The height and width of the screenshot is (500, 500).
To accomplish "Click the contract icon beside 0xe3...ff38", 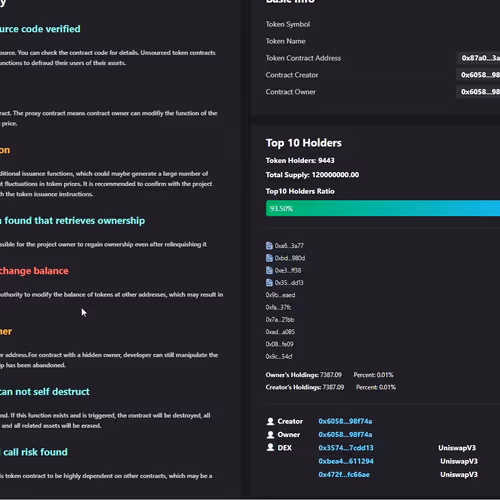I will point(269,270).
